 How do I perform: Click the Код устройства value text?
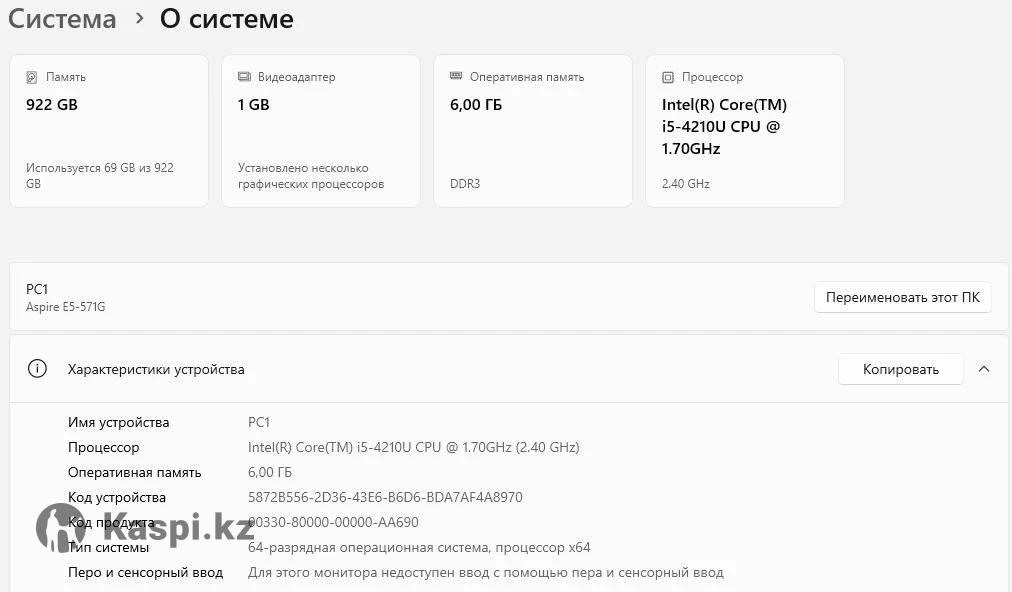(385, 497)
